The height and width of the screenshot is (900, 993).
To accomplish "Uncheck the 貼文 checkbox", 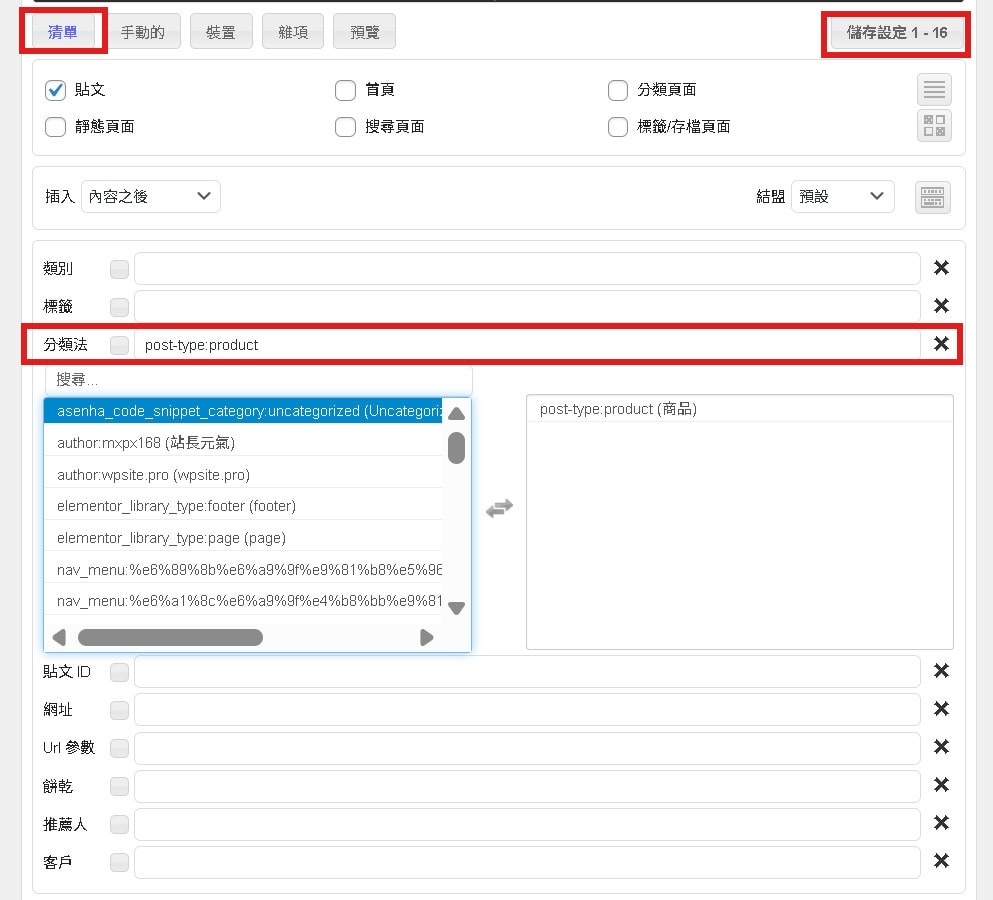I will coord(56,90).
